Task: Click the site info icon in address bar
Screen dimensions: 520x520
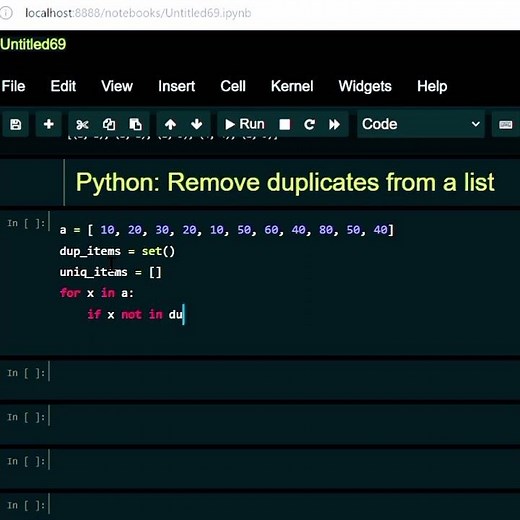Action: (6, 13)
